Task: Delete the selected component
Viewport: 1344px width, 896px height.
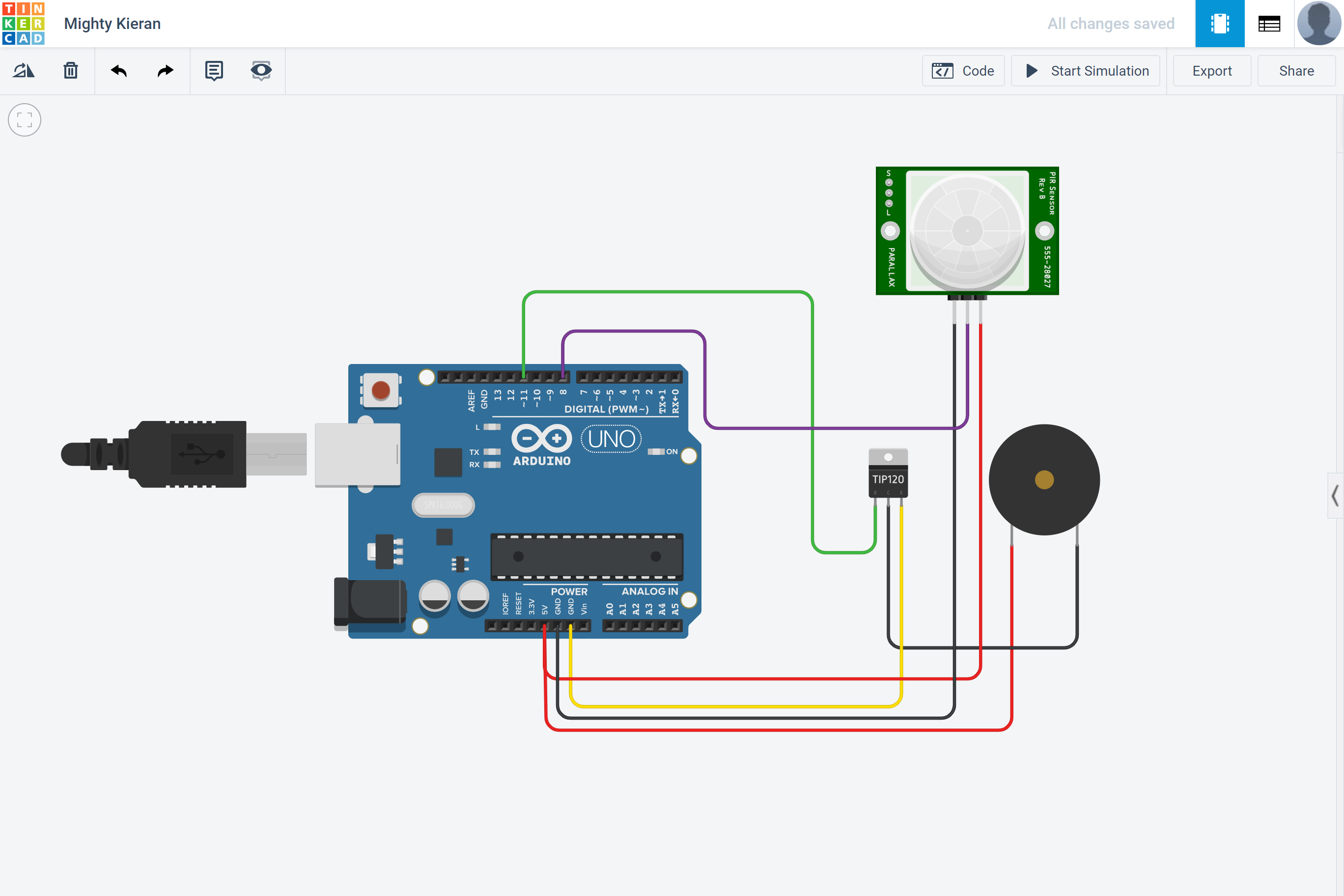Action: click(70, 70)
